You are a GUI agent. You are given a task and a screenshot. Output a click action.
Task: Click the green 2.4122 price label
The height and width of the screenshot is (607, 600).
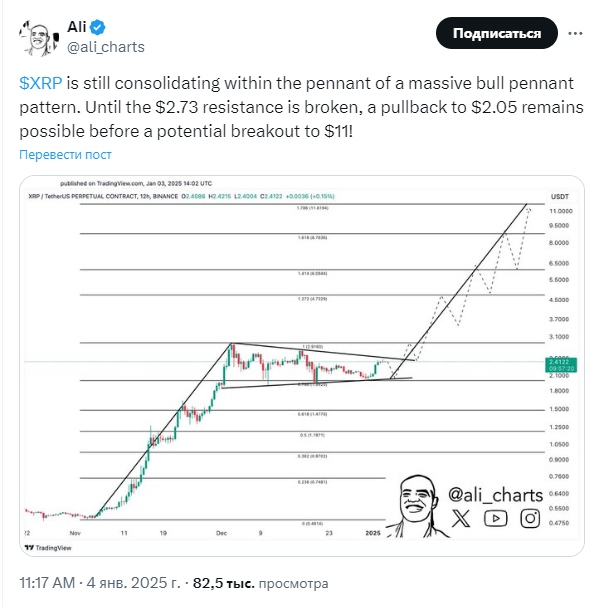[x=561, y=365]
